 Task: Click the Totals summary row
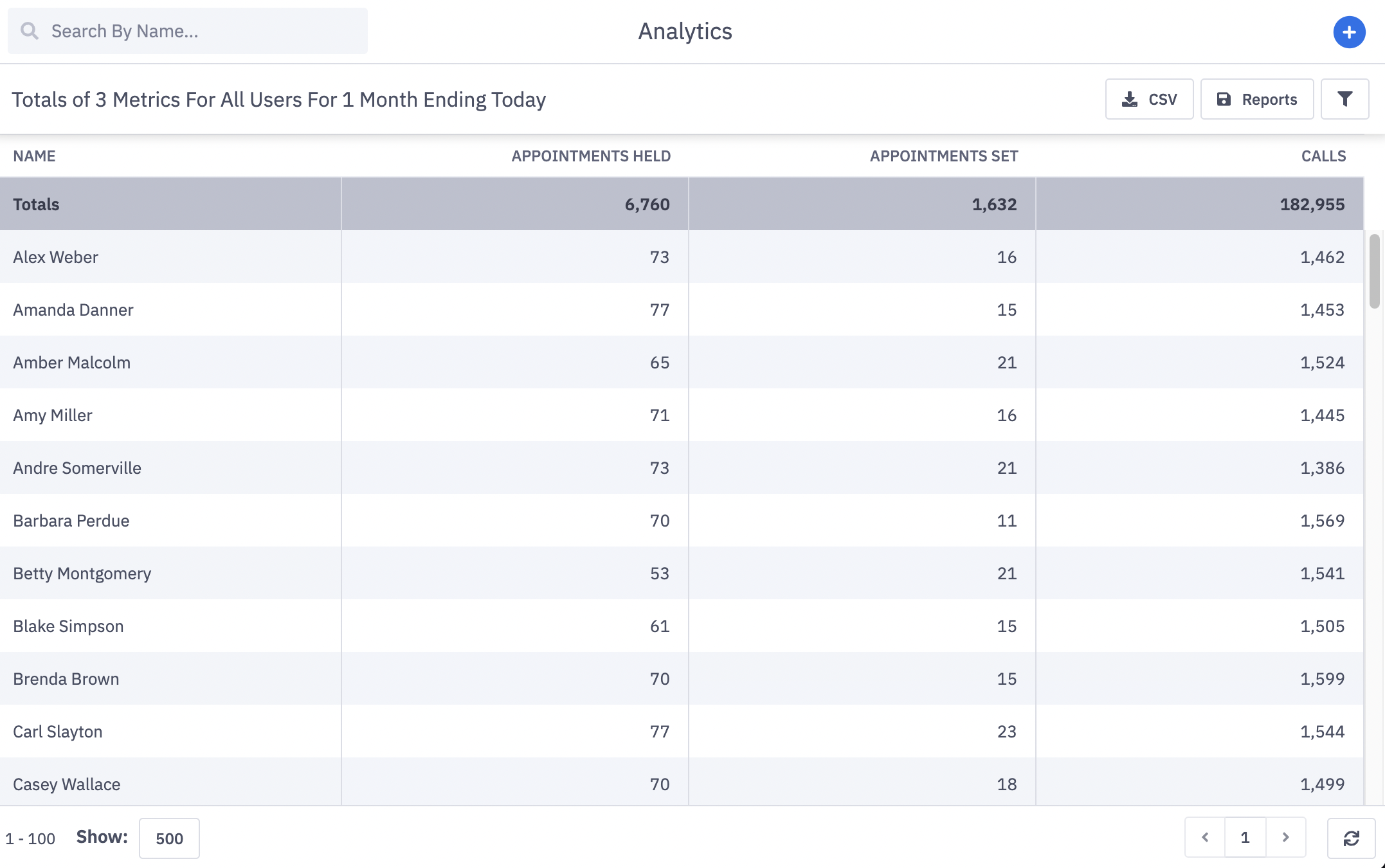pos(682,204)
